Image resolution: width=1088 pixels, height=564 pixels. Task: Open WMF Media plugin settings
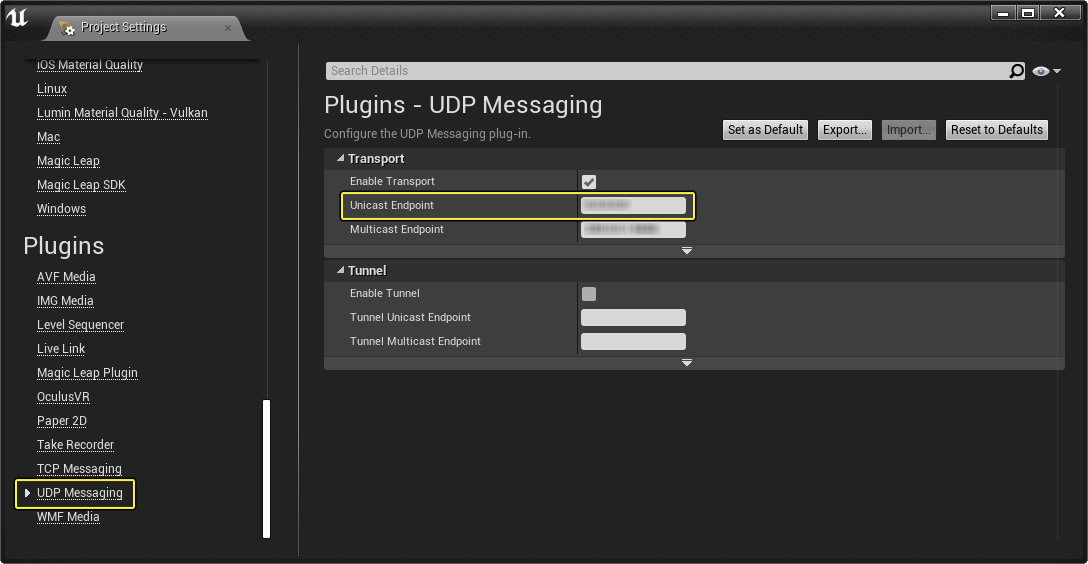pyautogui.click(x=68, y=517)
